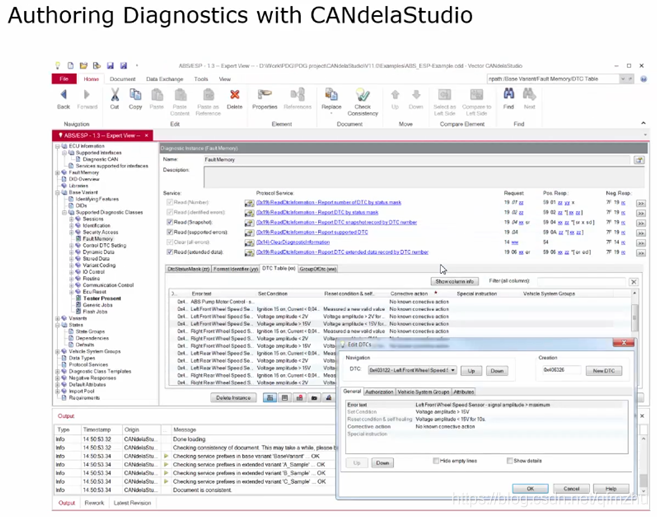Viewport: 657px width, 517px height.
Task: Click the Back navigation arrow
Action: pyautogui.click(x=63, y=95)
